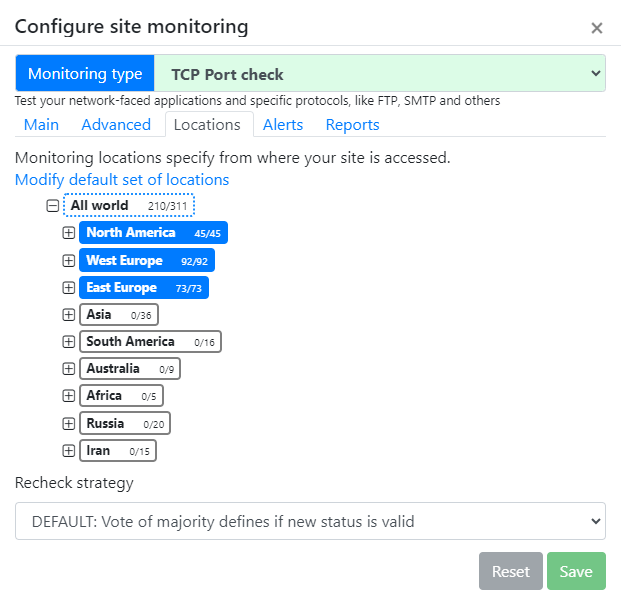Switch to the Alerts tab
621x591 pixels.
click(283, 125)
